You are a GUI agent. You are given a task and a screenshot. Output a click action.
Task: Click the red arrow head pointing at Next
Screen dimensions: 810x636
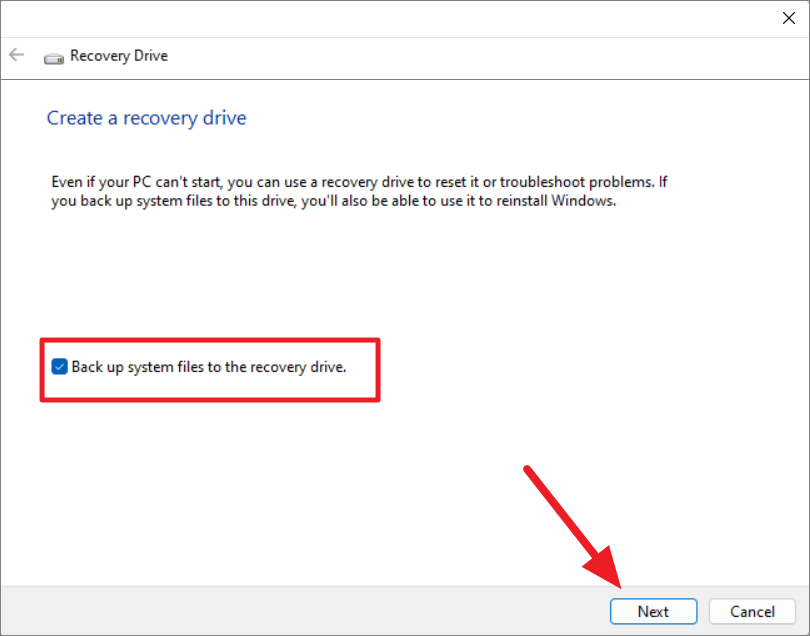[x=606, y=567]
